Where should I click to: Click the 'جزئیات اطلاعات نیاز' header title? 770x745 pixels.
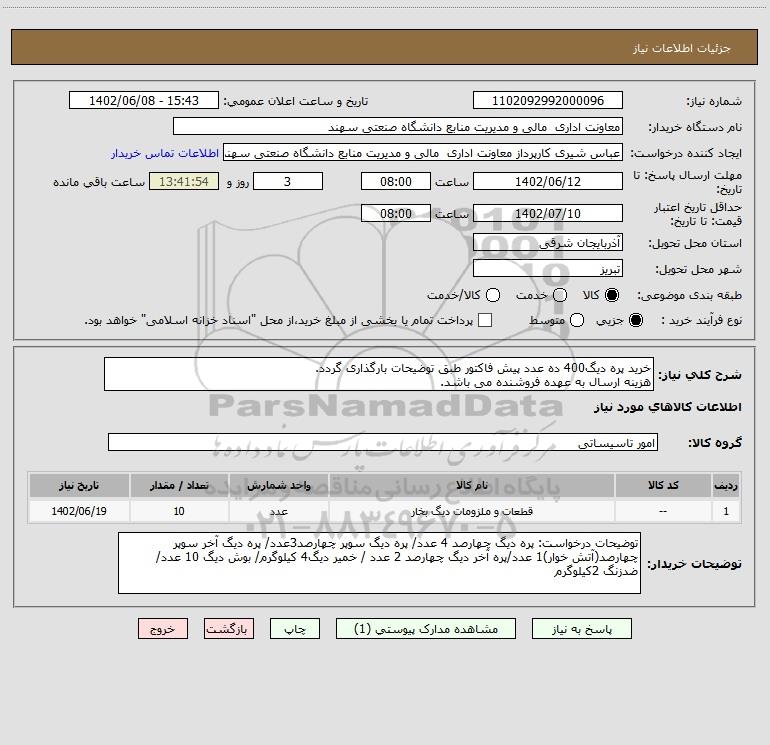[x=681, y=48]
